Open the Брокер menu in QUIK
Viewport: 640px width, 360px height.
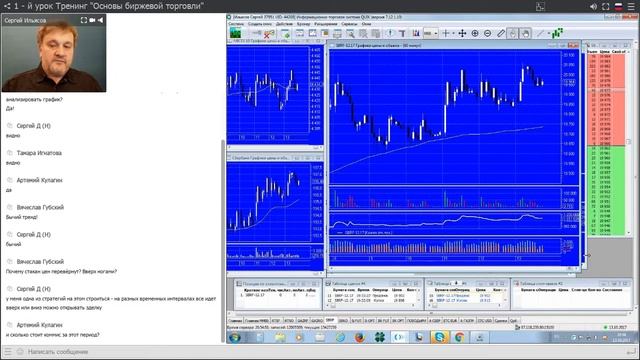(x=303, y=24)
